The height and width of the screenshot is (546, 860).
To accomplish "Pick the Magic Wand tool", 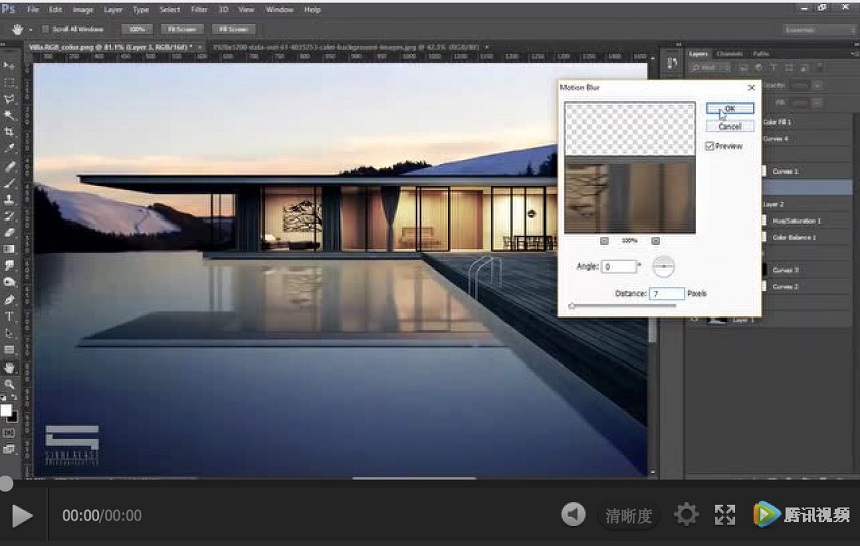I will coord(10,115).
